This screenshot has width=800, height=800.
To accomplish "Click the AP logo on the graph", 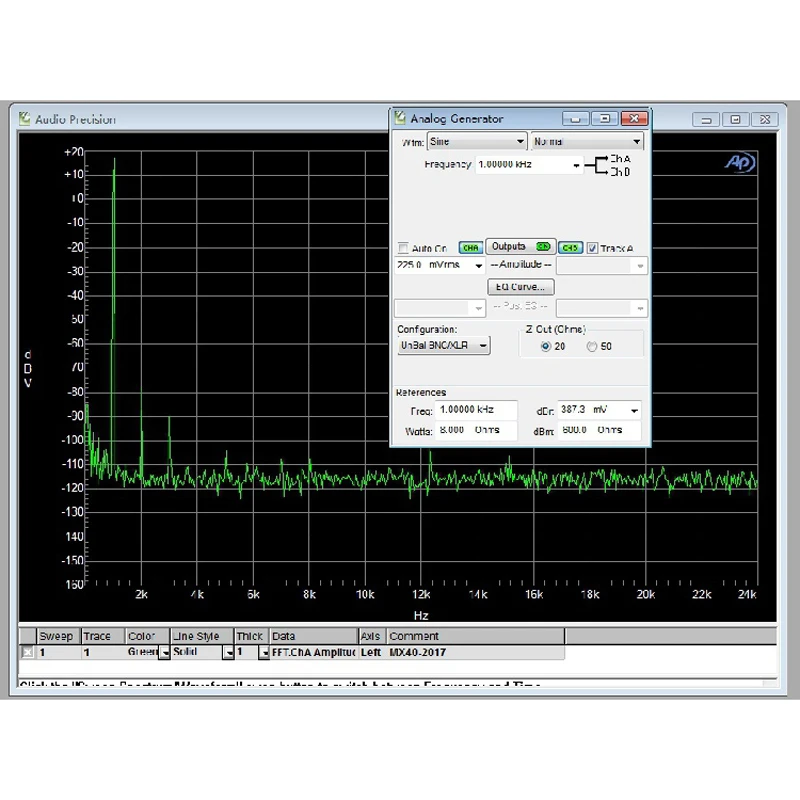I will click(x=739, y=163).
